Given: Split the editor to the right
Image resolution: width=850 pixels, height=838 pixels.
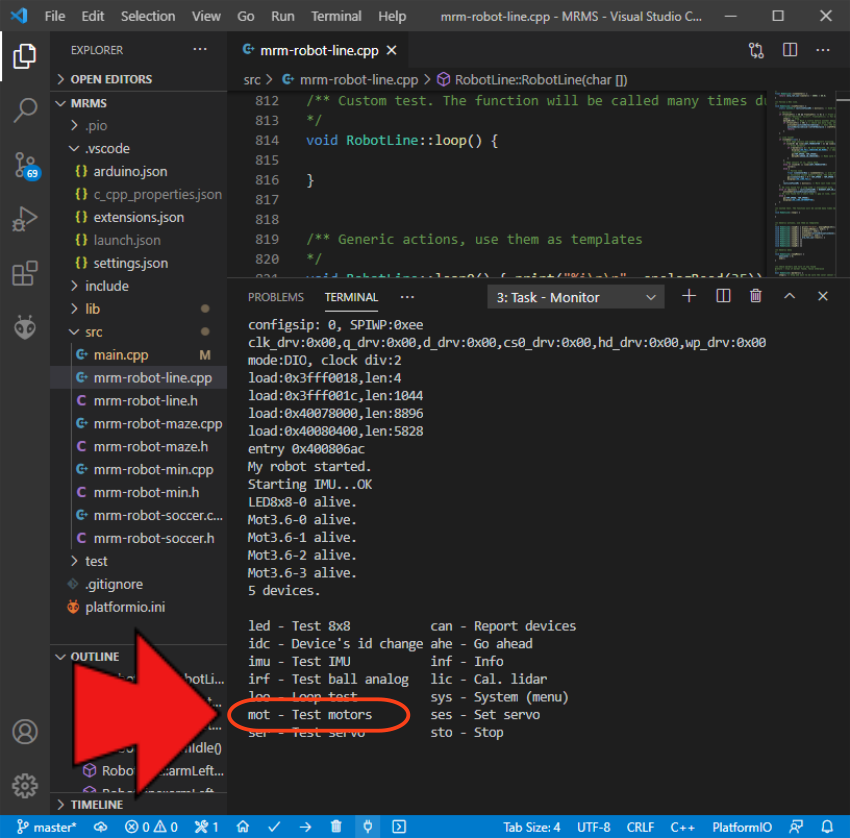Looking at the screenshot, I should click(790, 50).
